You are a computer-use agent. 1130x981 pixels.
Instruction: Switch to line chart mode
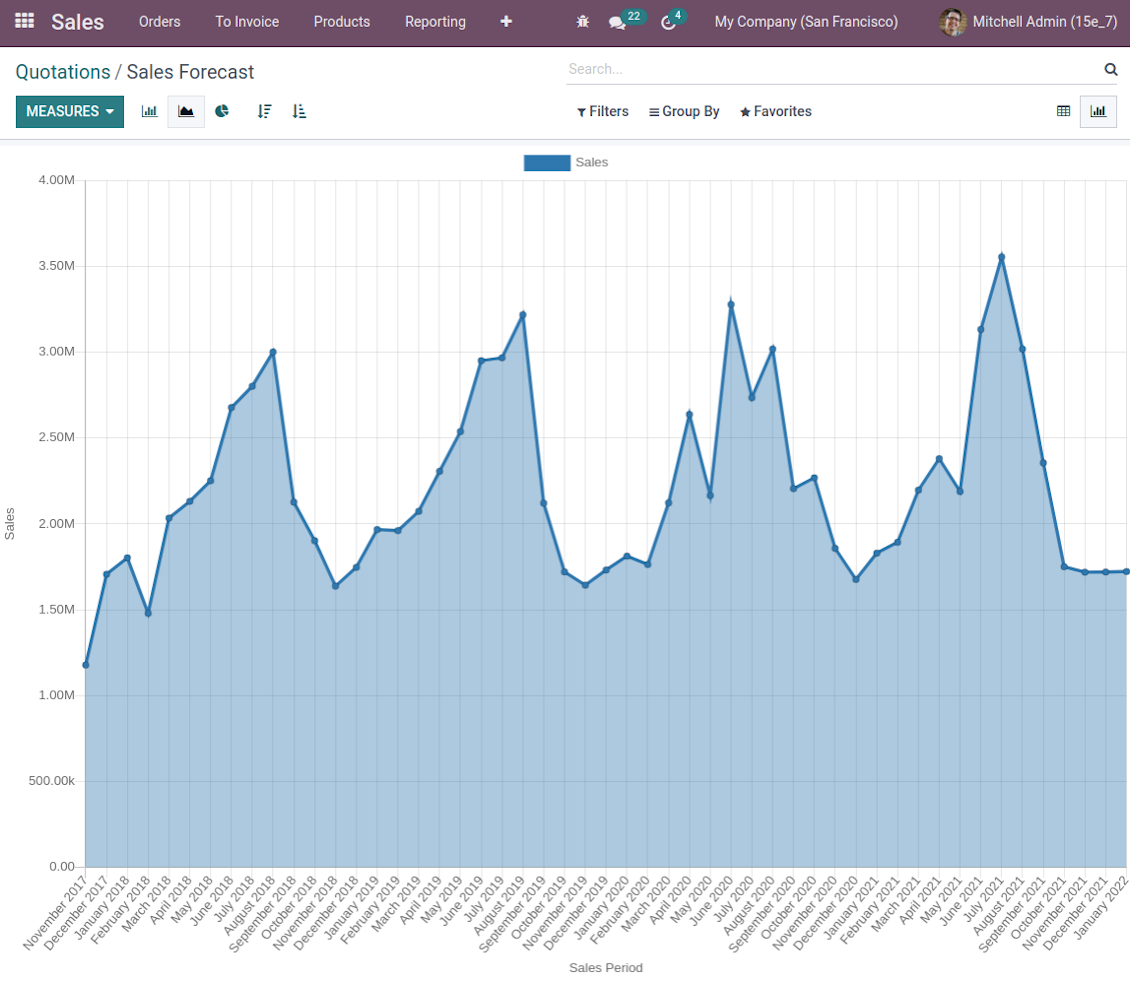coord(186,111)
